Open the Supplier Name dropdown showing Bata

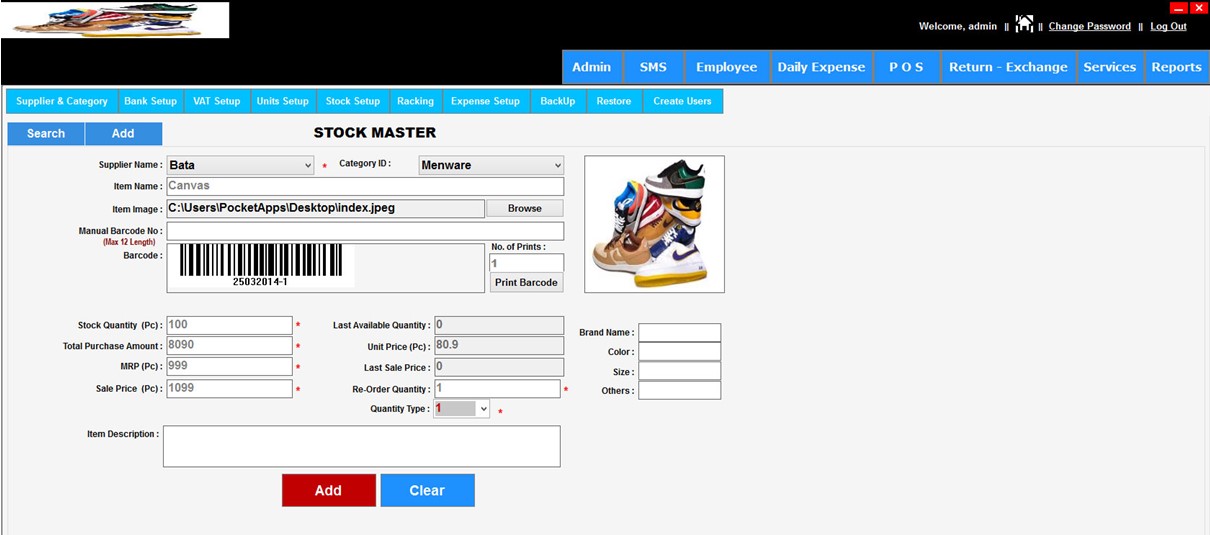(240, 165)
